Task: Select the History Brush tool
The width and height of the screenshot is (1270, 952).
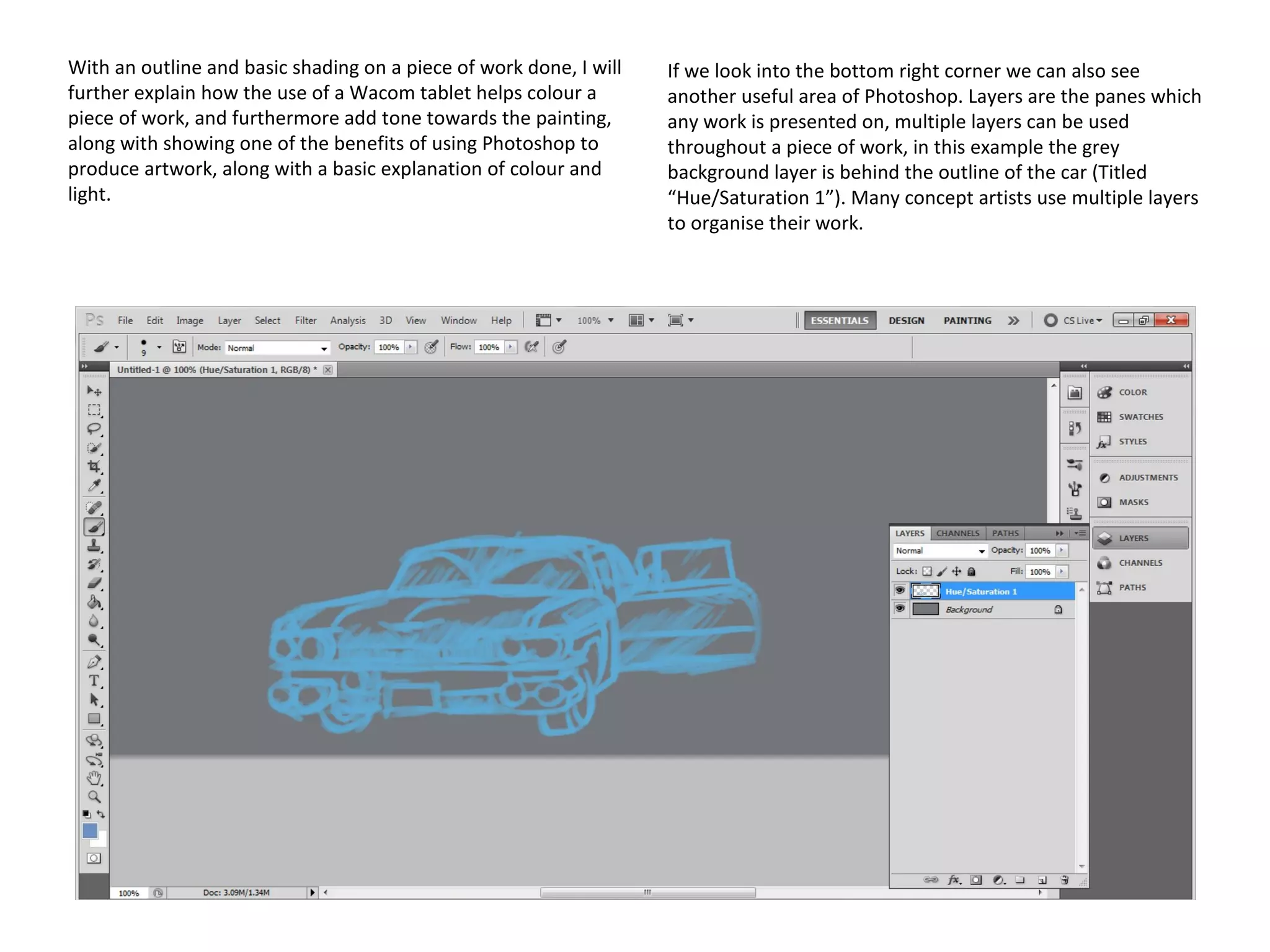Action: [x=94, y=564]
